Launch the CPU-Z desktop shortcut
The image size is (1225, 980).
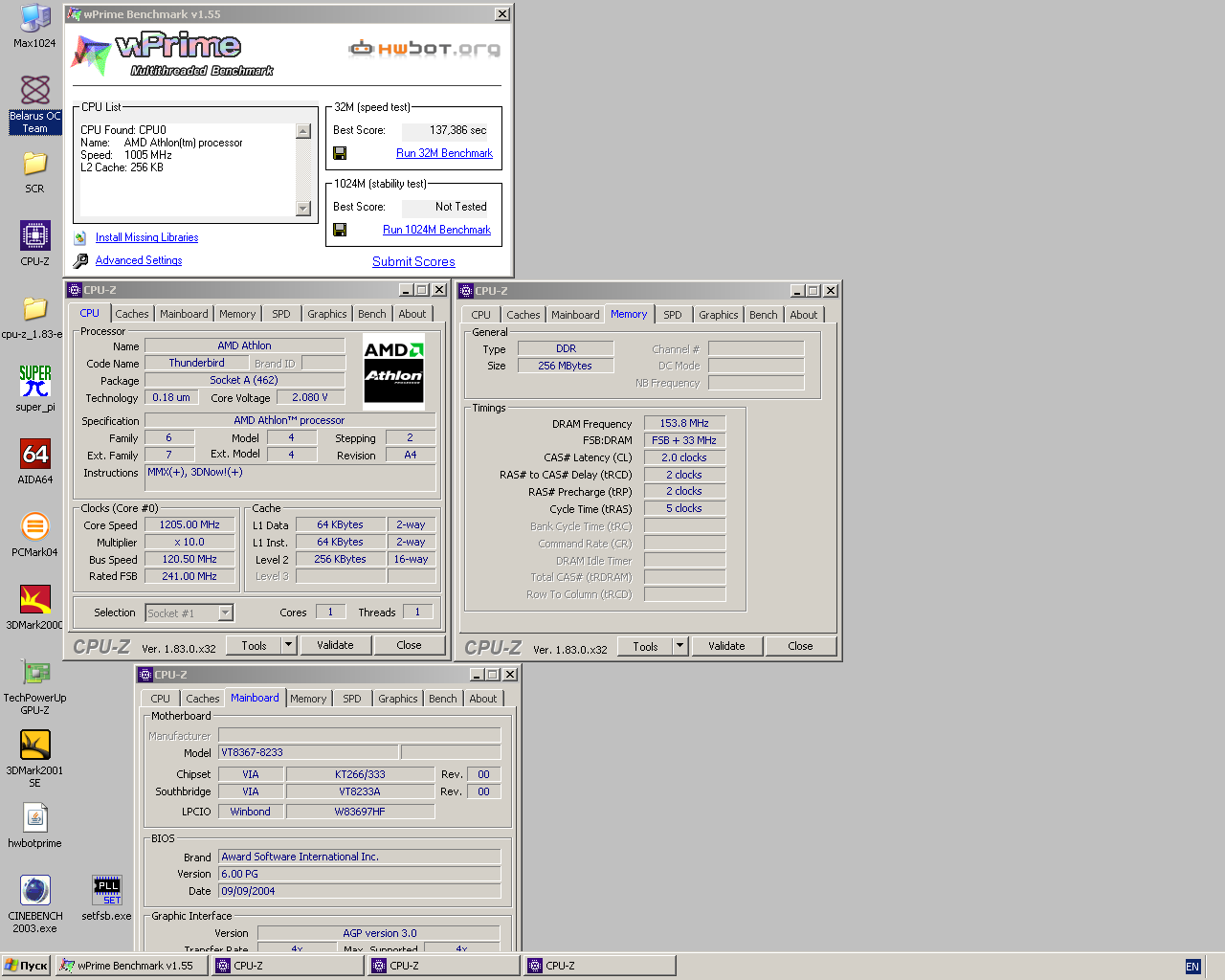pos(34,243)
